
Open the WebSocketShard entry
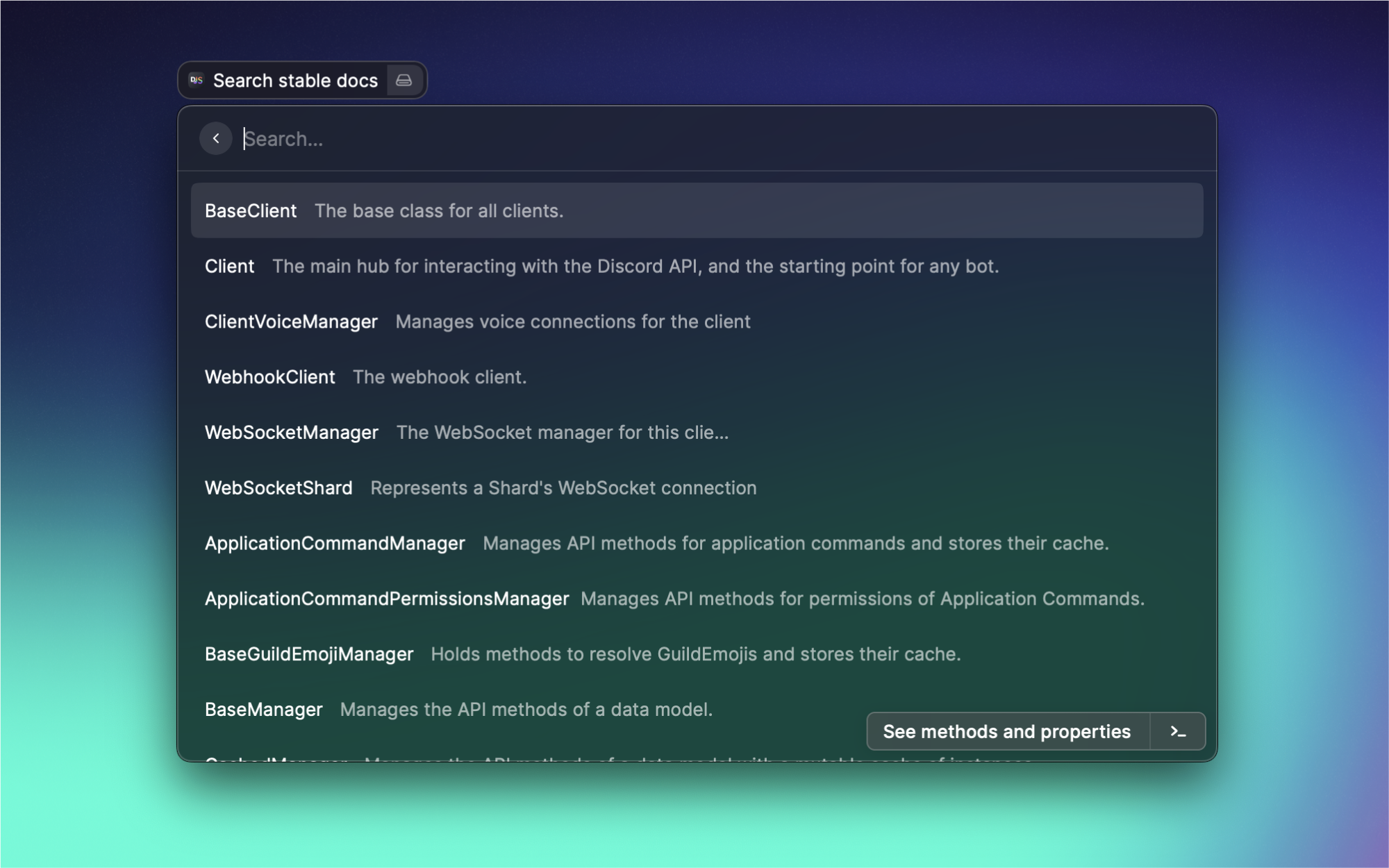click(x=278, y=488)
